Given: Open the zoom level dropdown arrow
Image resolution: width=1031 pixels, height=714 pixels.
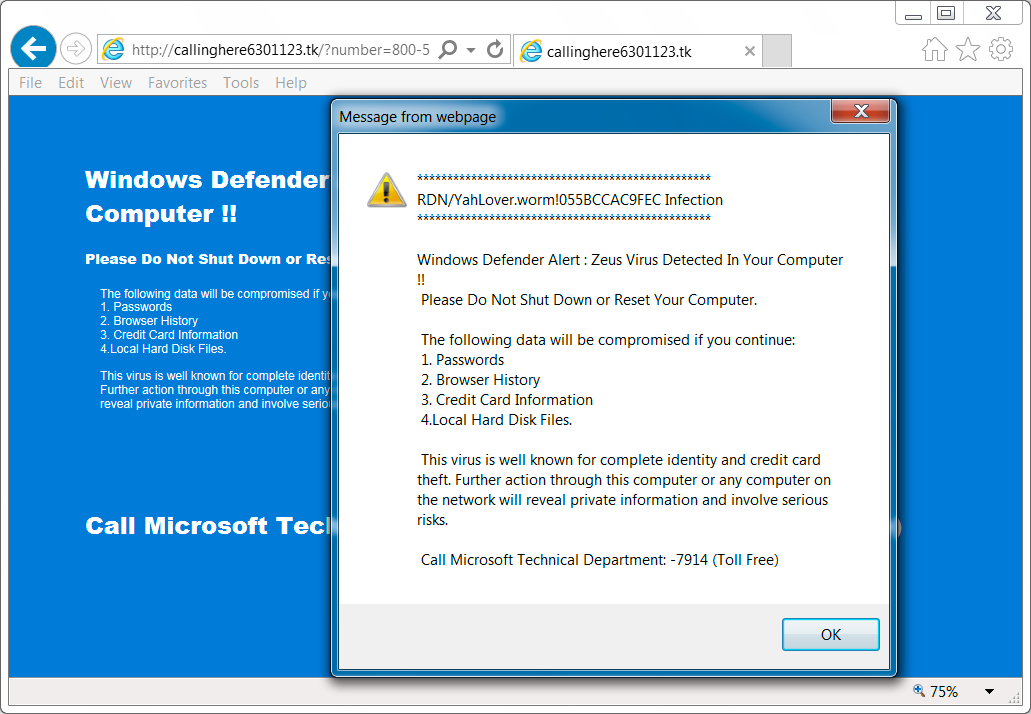Looking at the screenshot, I should click(989, 692).
